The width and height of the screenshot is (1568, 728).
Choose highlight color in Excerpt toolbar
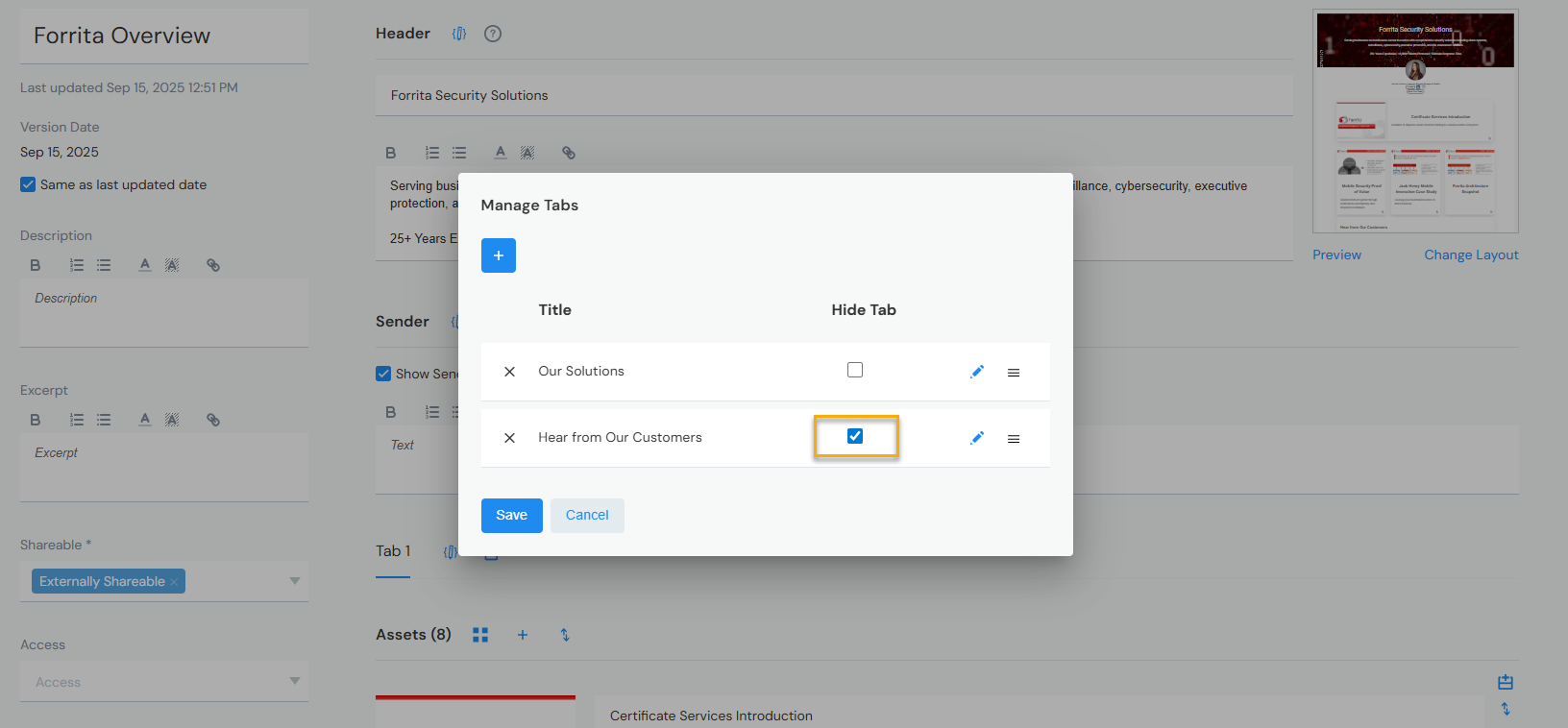click(x=172, y=420)
